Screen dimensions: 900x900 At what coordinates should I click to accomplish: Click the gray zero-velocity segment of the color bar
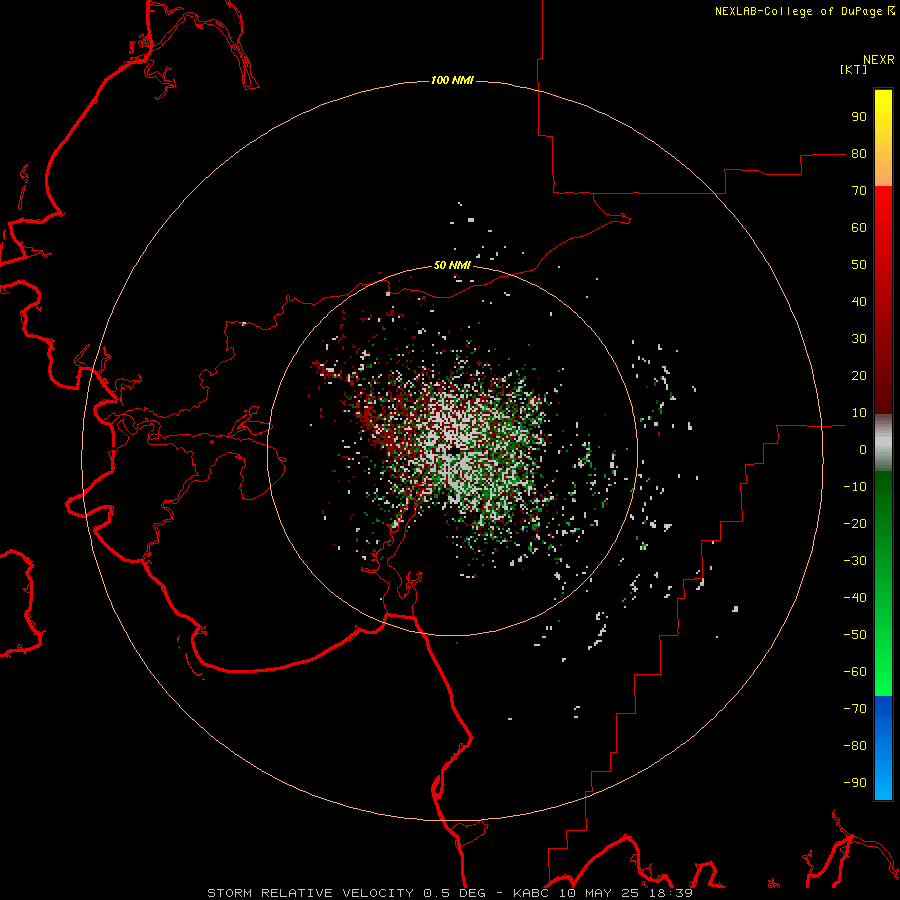click(x=883, y=443)
